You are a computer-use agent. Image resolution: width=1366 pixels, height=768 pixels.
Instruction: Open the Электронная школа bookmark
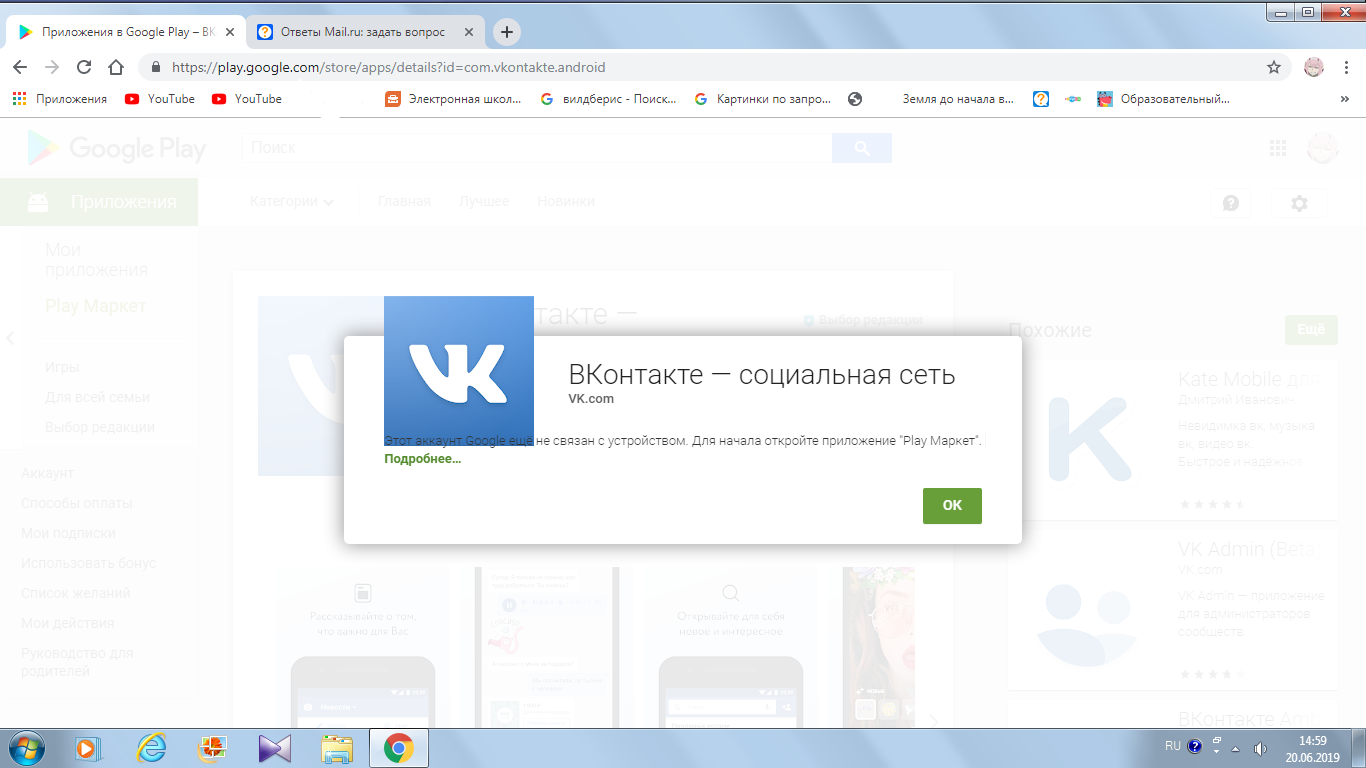[x=454, y=99]
